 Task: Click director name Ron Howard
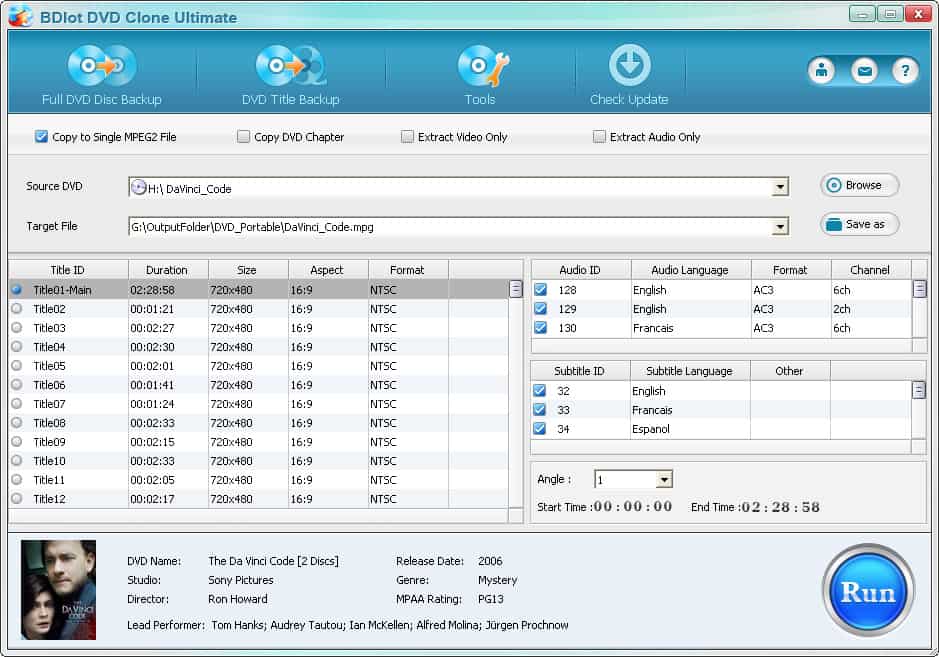pos(238,599)
